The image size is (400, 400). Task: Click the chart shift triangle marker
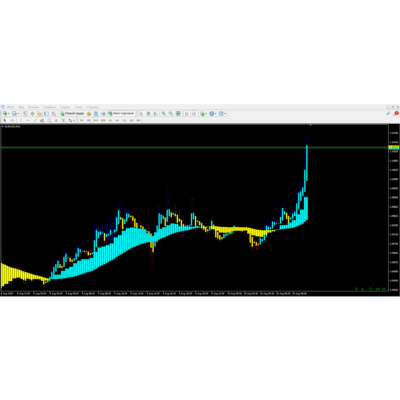(x=310, y=125)
